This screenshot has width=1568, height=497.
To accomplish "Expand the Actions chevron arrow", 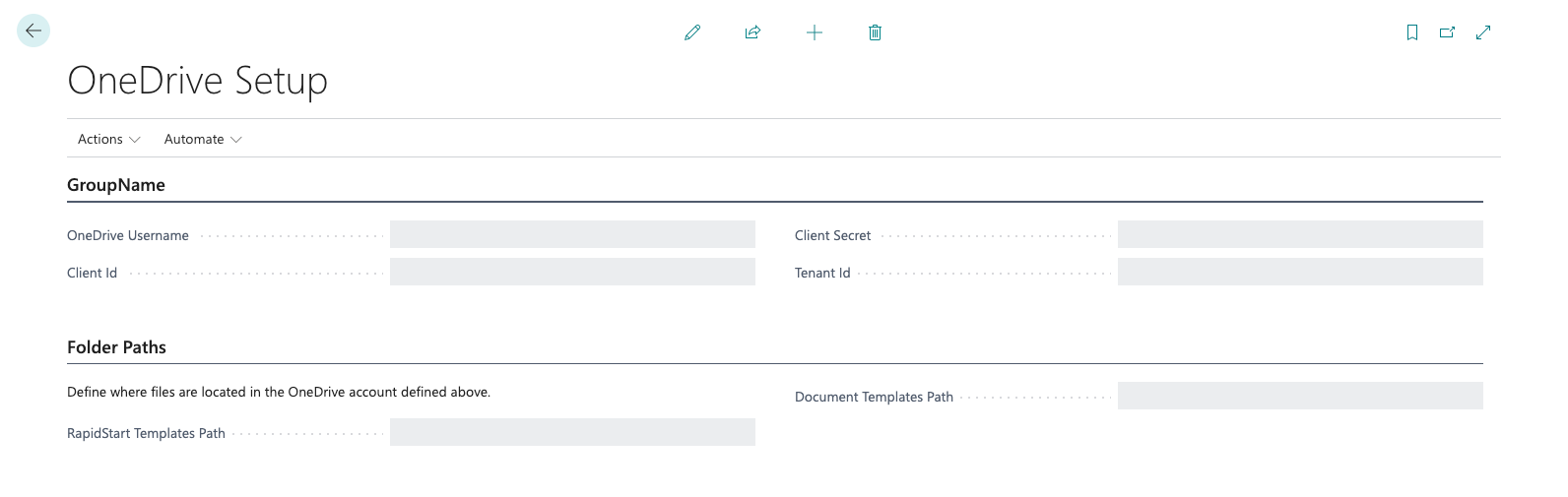I will click(135, 140).
